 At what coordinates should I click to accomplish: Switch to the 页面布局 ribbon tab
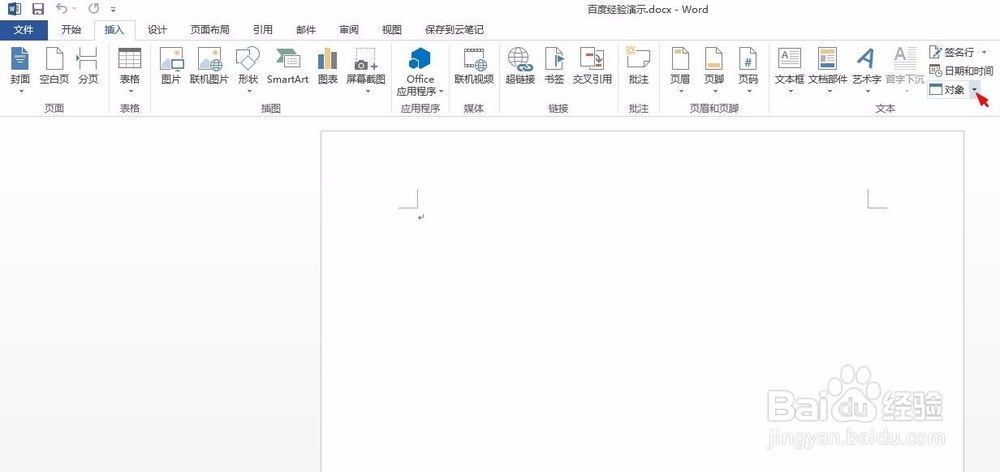pos(210,29)
